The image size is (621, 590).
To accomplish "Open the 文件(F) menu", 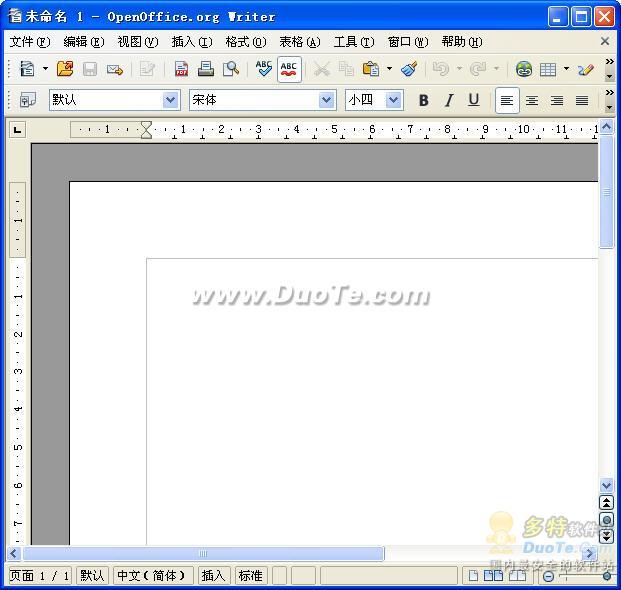I will tap(30, 42).
